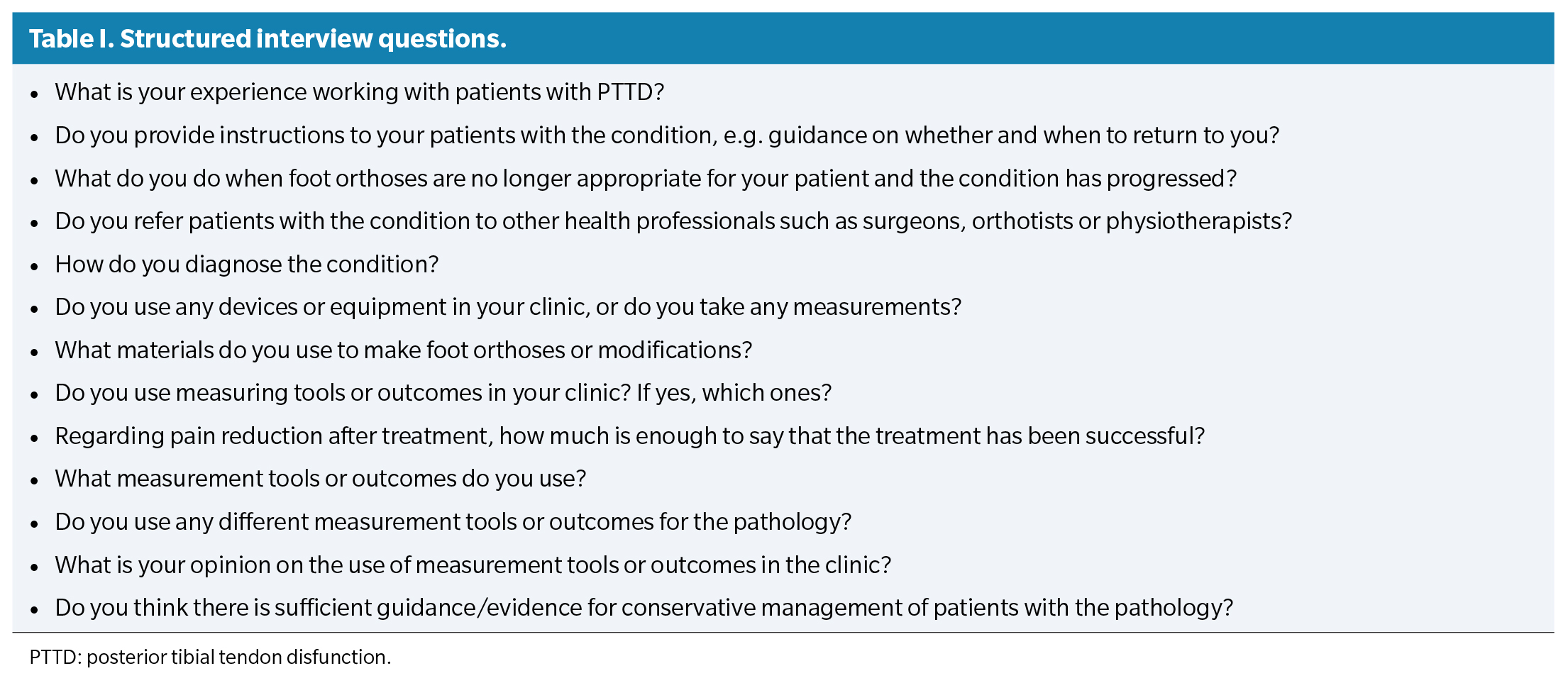Image resolution: width=1568 pixels, height=688 pixels.
Task: Click the question about devices or equipment in clinic
Action: tap(508, 307)
